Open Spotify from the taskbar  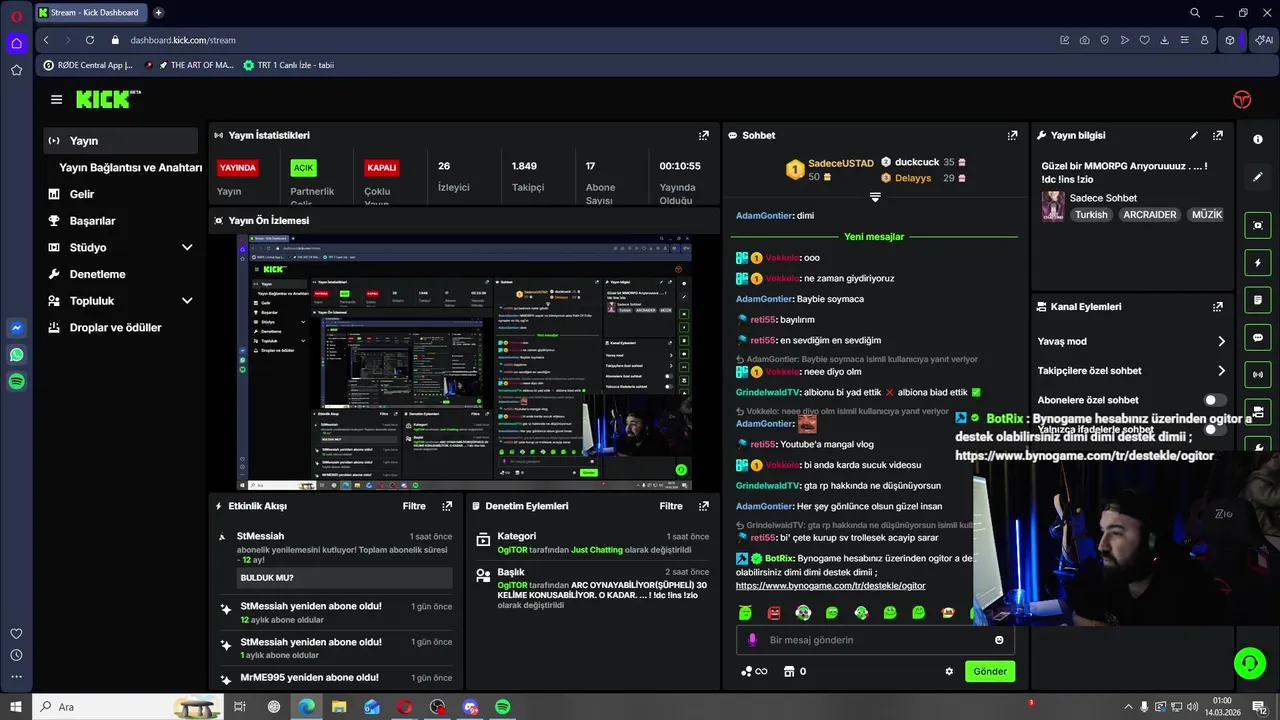[x=503, y=707]
